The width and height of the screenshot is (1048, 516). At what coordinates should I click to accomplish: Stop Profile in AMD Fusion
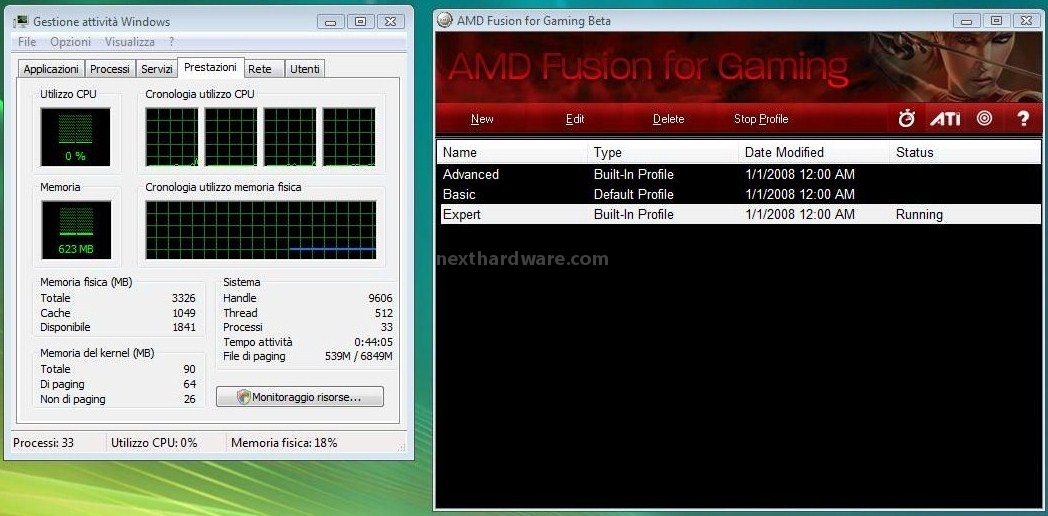761,119
